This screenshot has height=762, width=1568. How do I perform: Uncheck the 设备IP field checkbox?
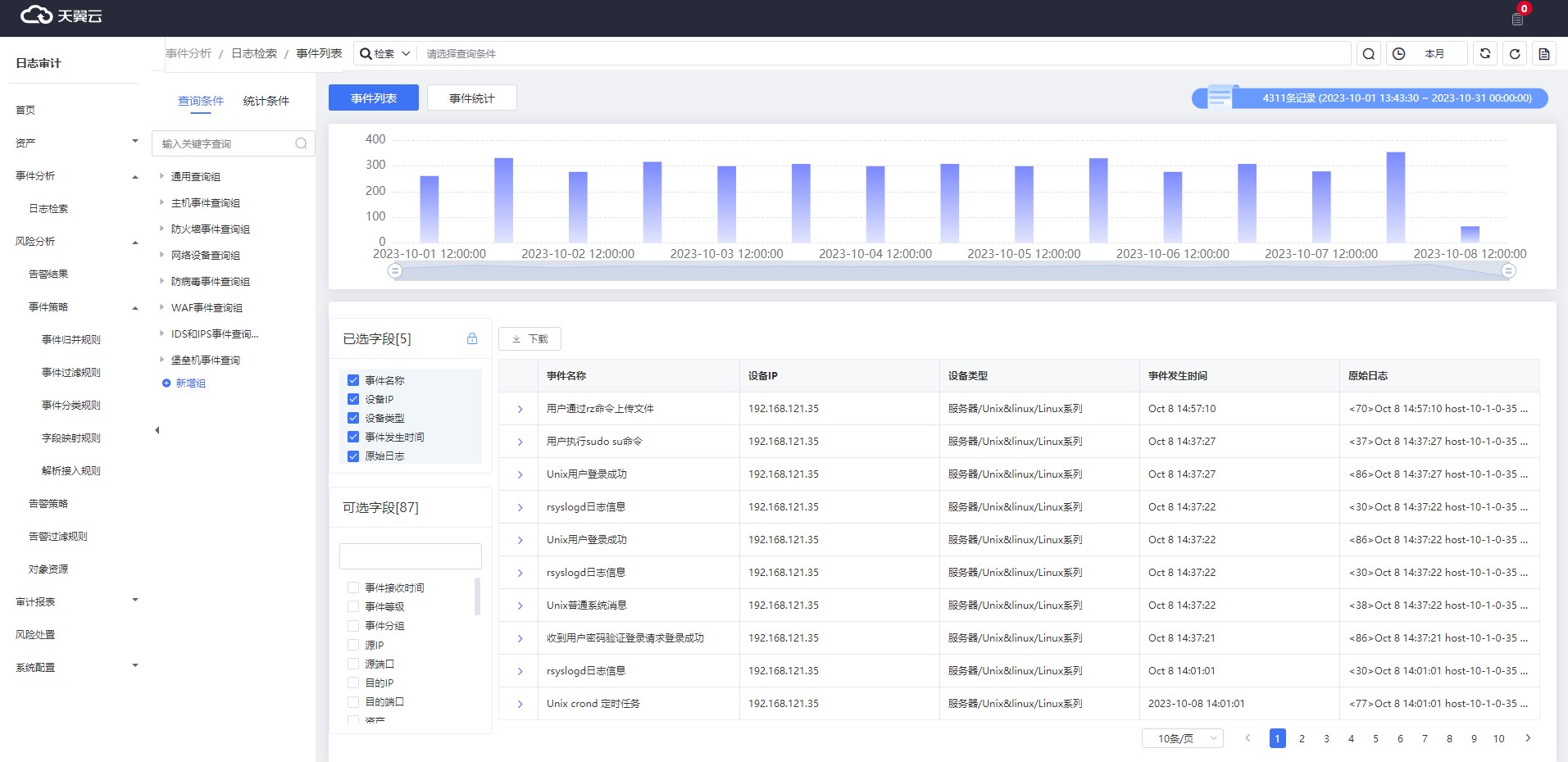(353, 399)
